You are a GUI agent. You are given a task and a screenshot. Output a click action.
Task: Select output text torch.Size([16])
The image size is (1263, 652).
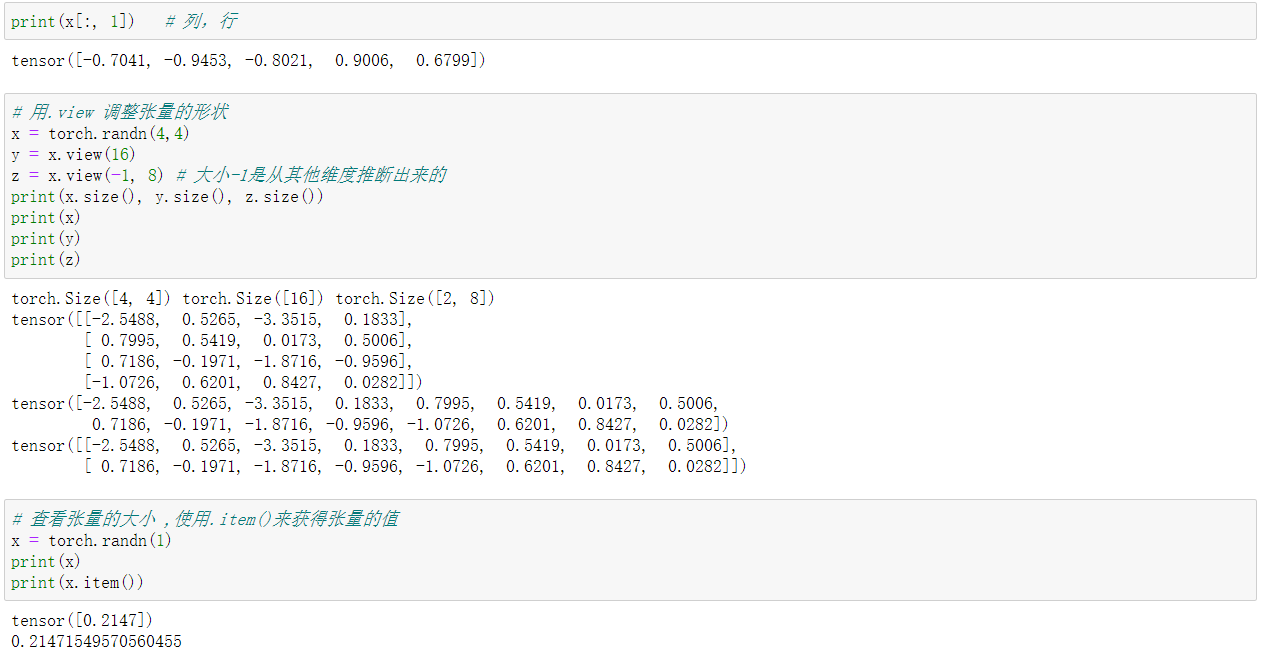(255, 299)
